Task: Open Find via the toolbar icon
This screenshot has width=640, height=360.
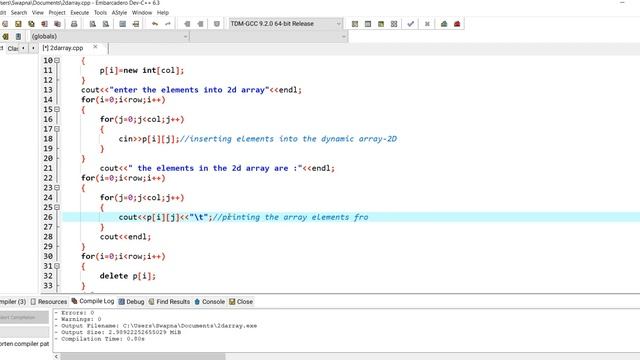Action: 93,24
